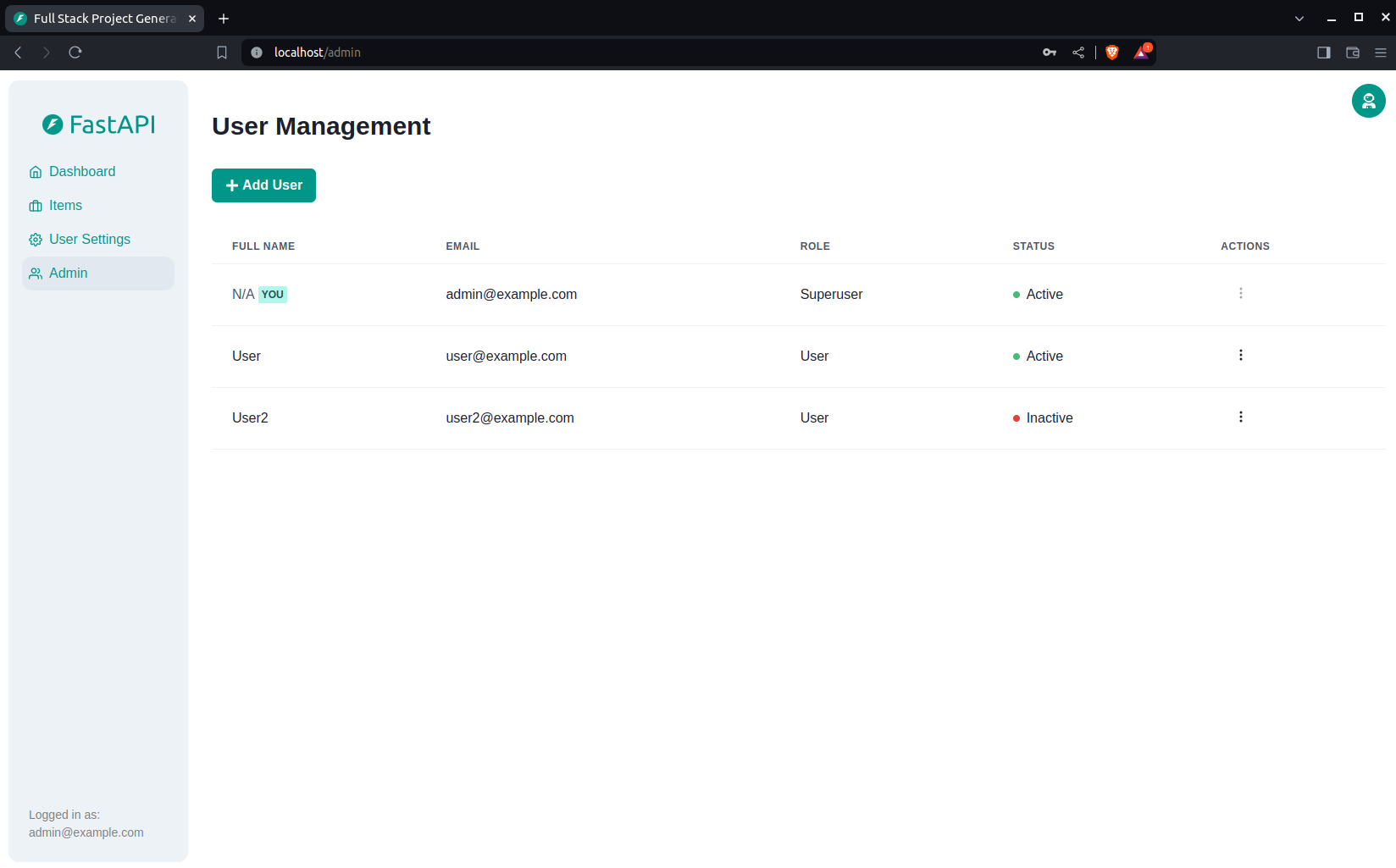The image size is (1396, 868).
Task: Open the actions menu for user@example.com
Action: pyautogui.click(x=1240, y=355)
